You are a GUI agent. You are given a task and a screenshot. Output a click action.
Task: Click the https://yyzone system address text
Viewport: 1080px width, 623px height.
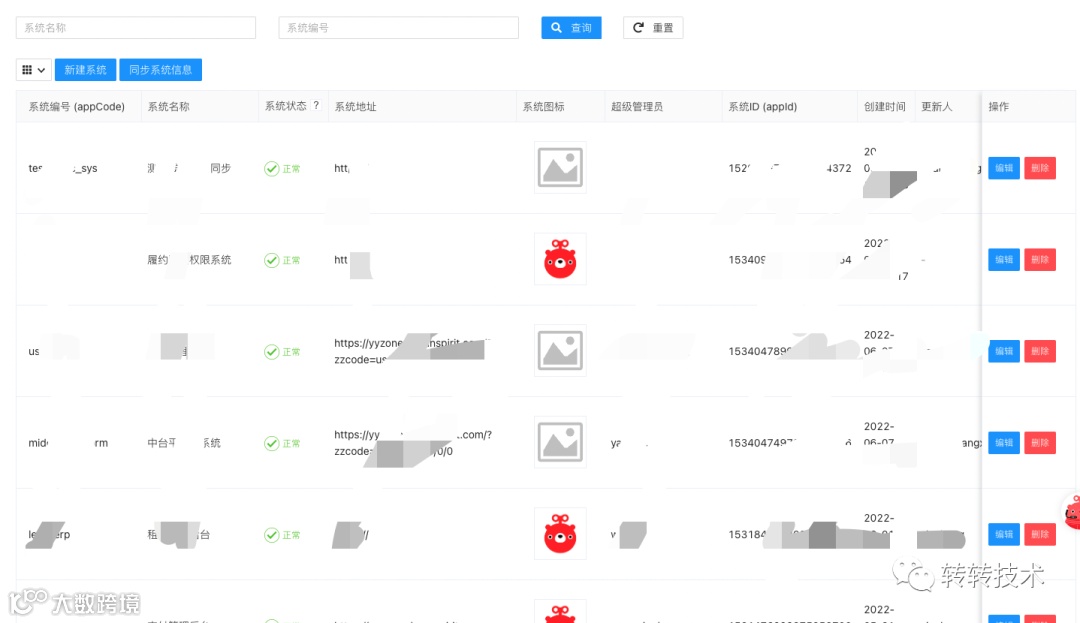(412, 351)
